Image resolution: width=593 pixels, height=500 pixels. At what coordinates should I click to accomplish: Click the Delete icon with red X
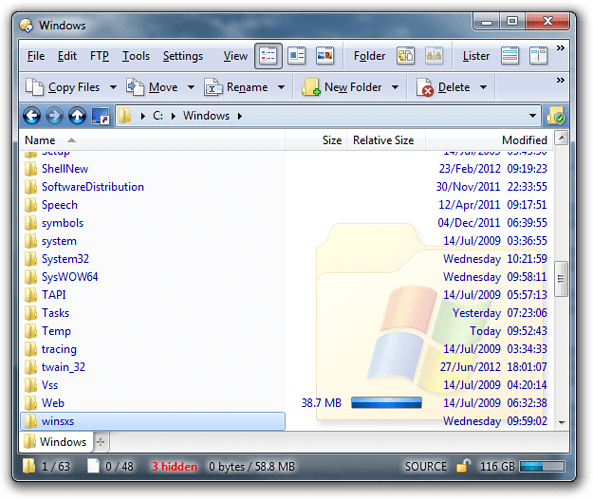(x=424, y=87)
